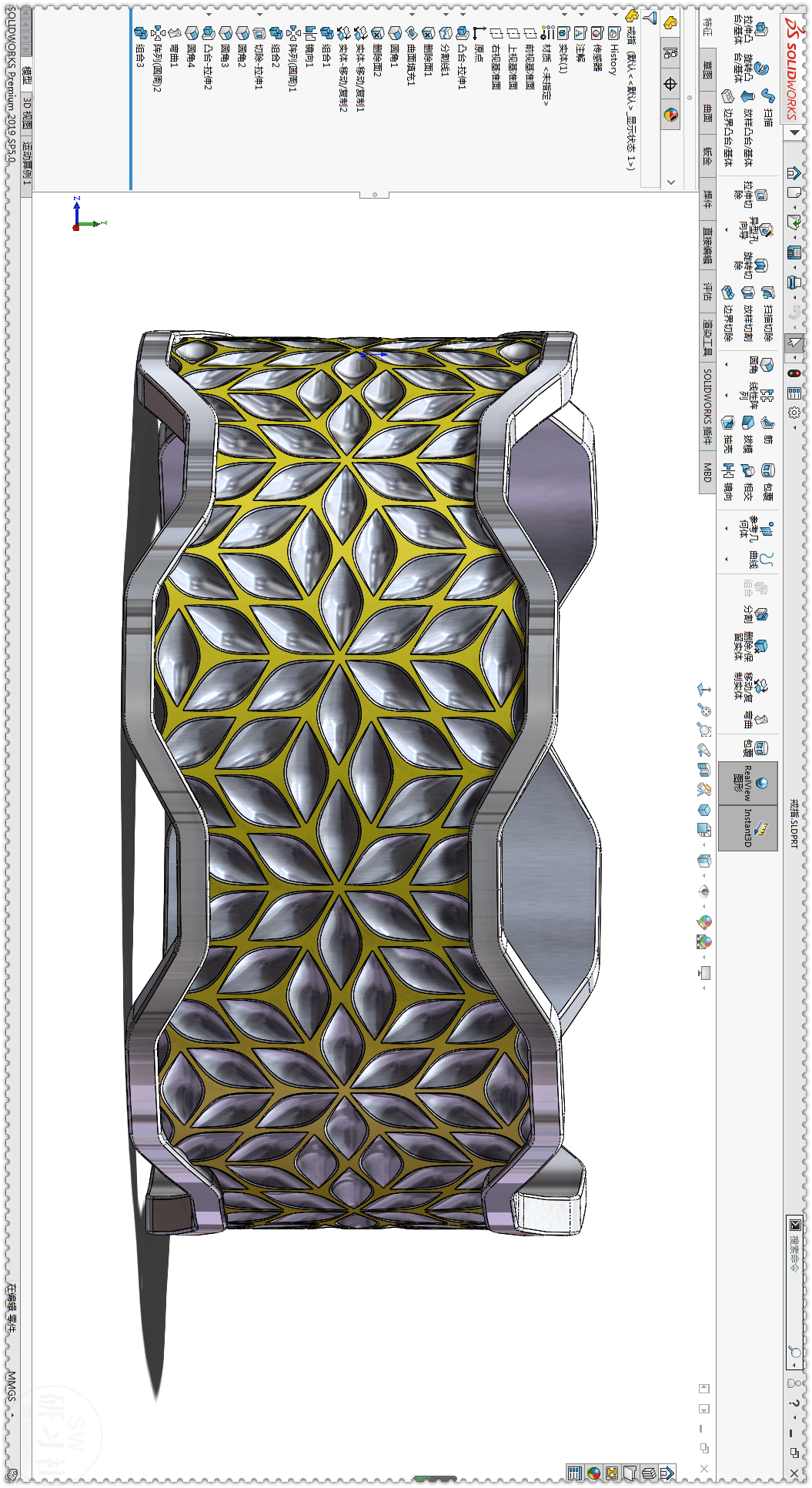
Task: Open the dropdown arrow below 圆角
Action: tap(726, 365)
